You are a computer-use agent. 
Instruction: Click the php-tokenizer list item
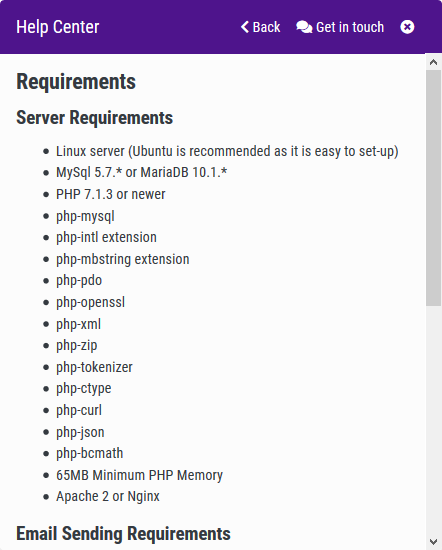click(94, 367)
